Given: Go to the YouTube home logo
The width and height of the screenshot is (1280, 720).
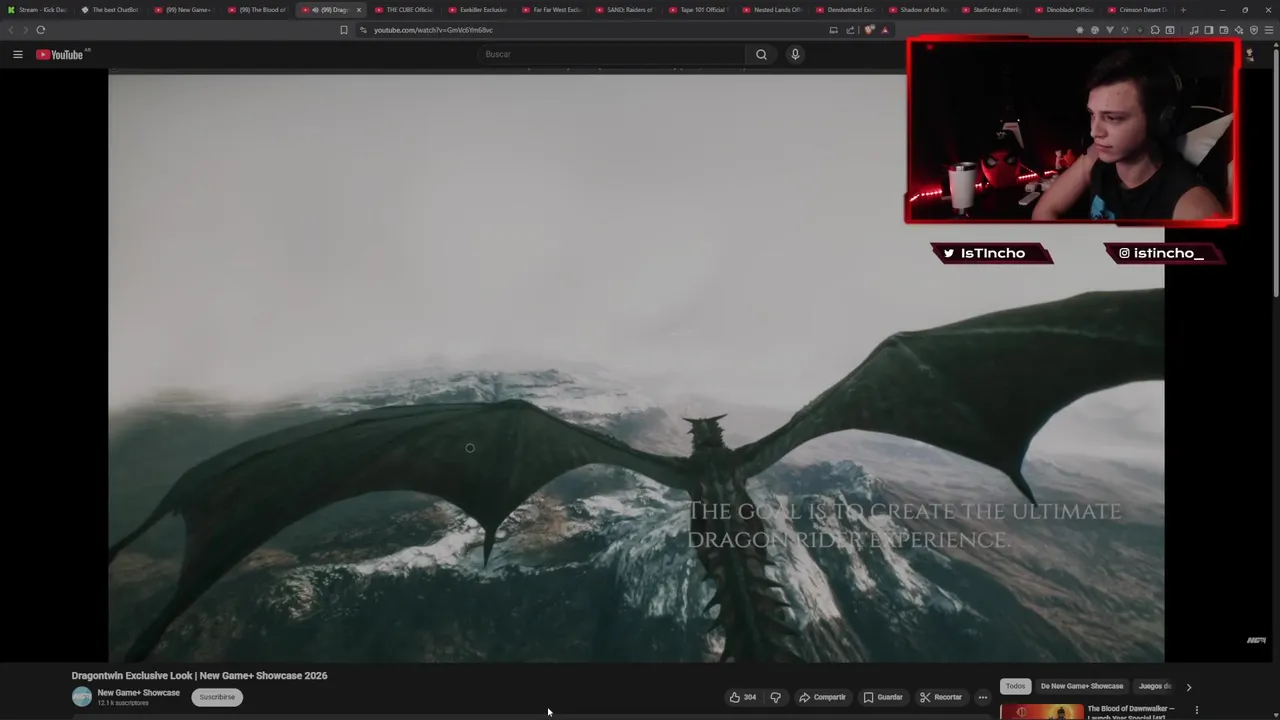Looking at the screenshot, I should (60, 54).
